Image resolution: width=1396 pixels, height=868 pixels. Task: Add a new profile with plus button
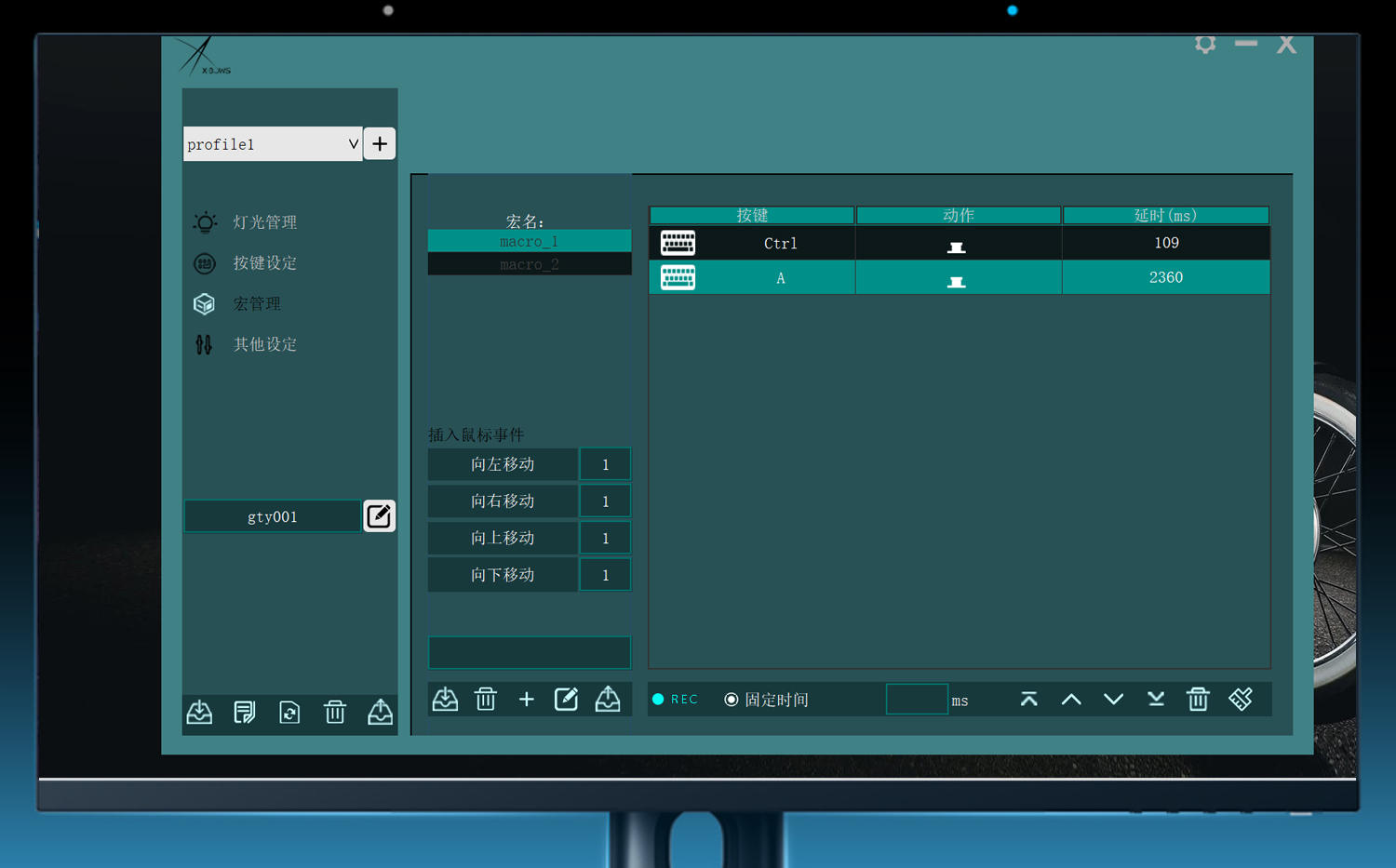(380, 144)
